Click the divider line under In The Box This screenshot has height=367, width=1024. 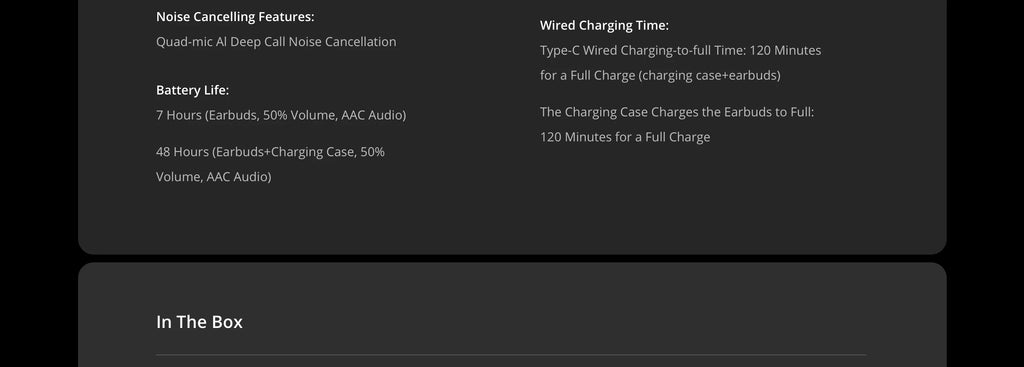point(511,355)
